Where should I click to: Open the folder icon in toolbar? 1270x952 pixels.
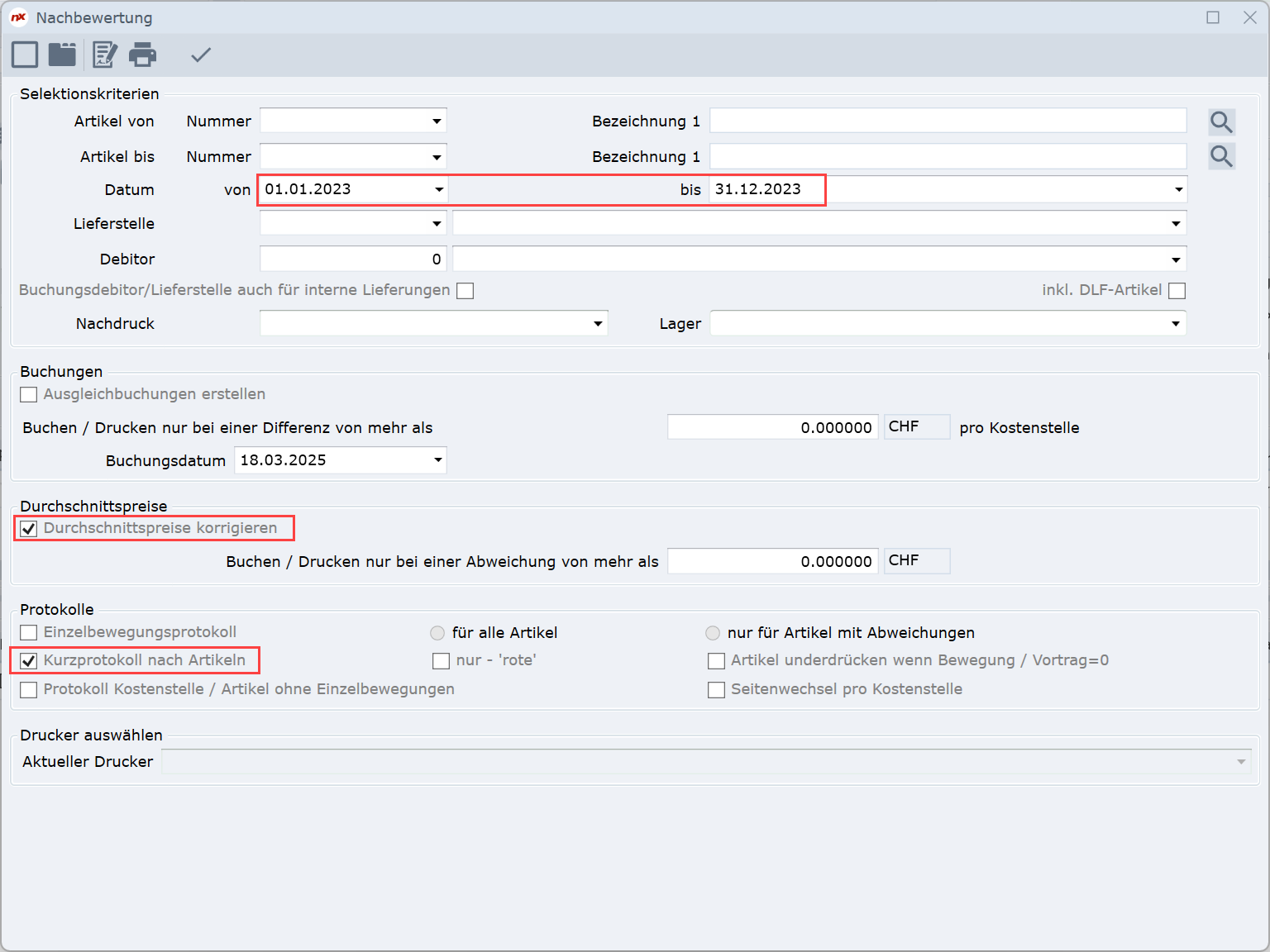[x=62, y=55]
